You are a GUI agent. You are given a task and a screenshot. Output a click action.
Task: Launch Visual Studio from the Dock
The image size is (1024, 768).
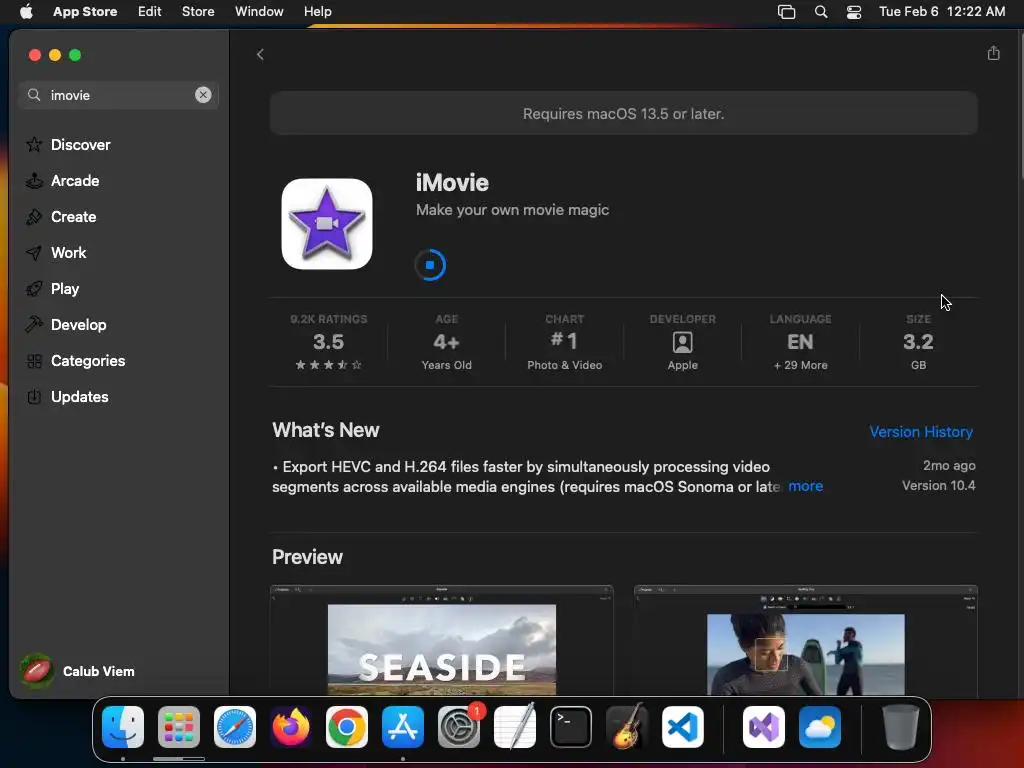coord(763,727)
